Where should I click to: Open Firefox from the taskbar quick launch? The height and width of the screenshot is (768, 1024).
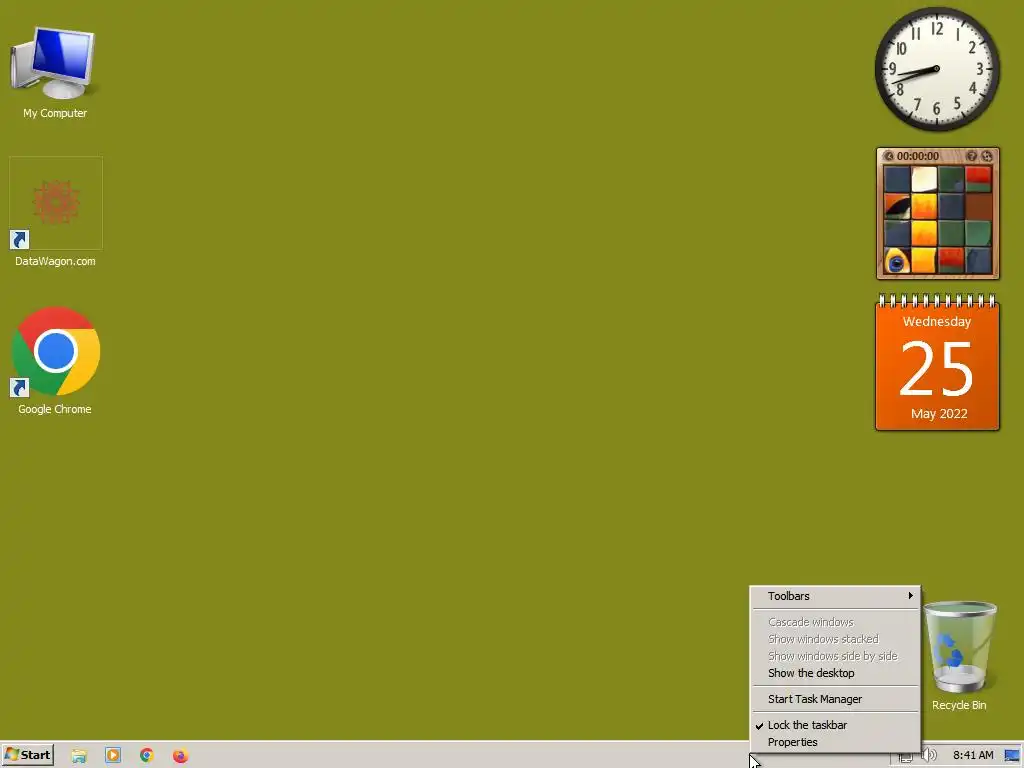tap(180, 756)
